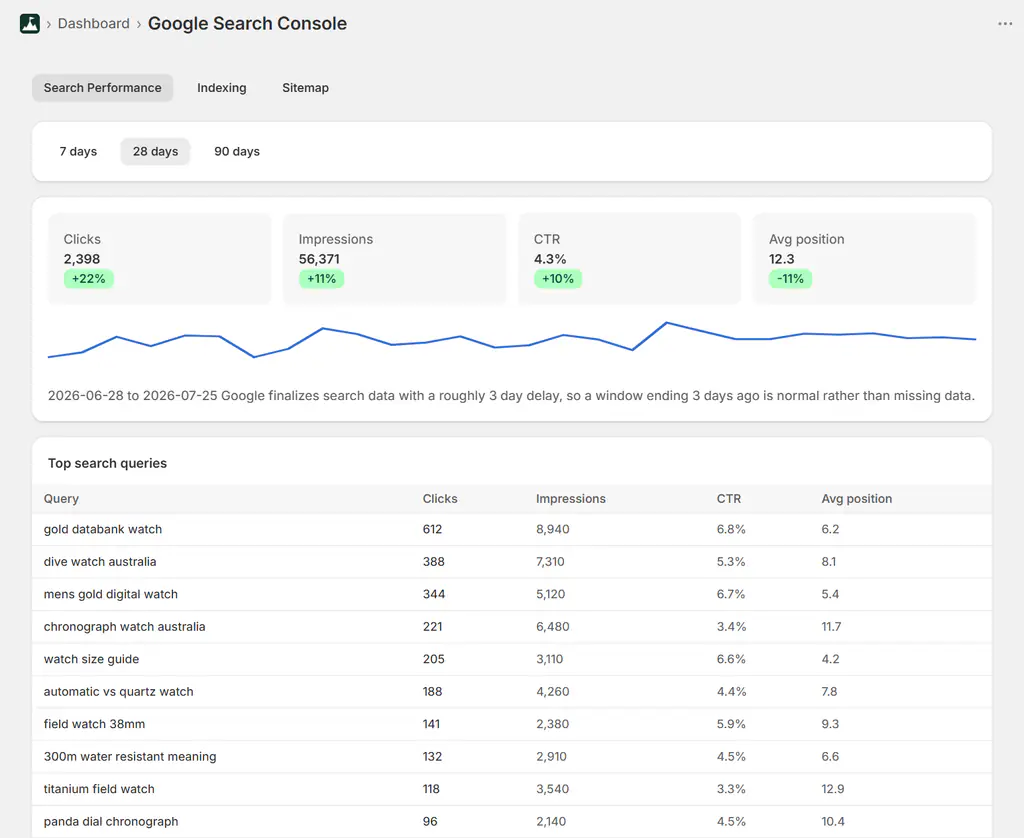Click the CTR column header in table
The height and width of the screenshot is (838, 1024).
(729, 498)
